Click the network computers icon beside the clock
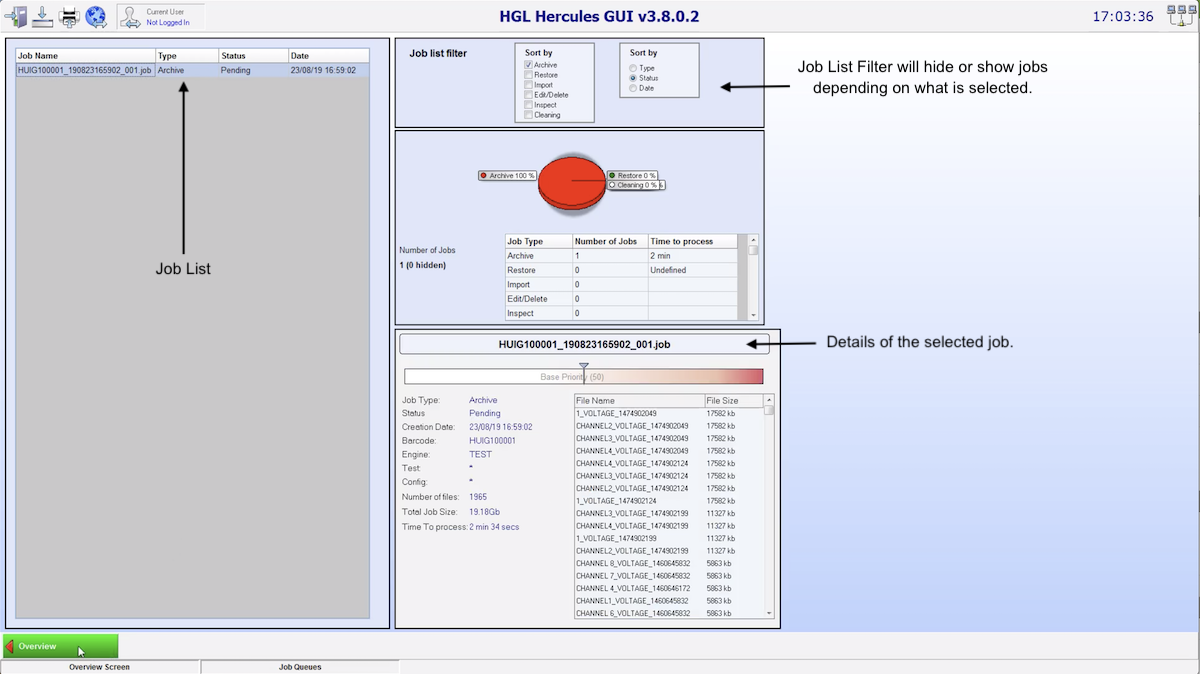Viewport: 1200px width, 674px height. coord(1181,16)
